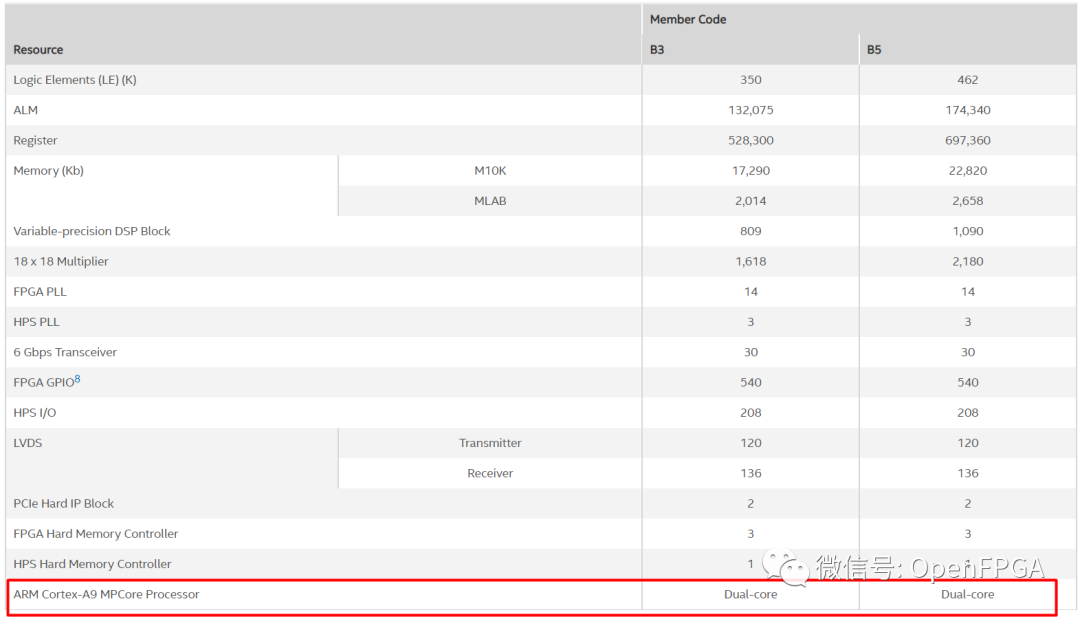Viewport: 1080px width, 619px height.
Task: Click the FPGA GPIO row label
Action: pyautogui.click(x=43, y=383)
